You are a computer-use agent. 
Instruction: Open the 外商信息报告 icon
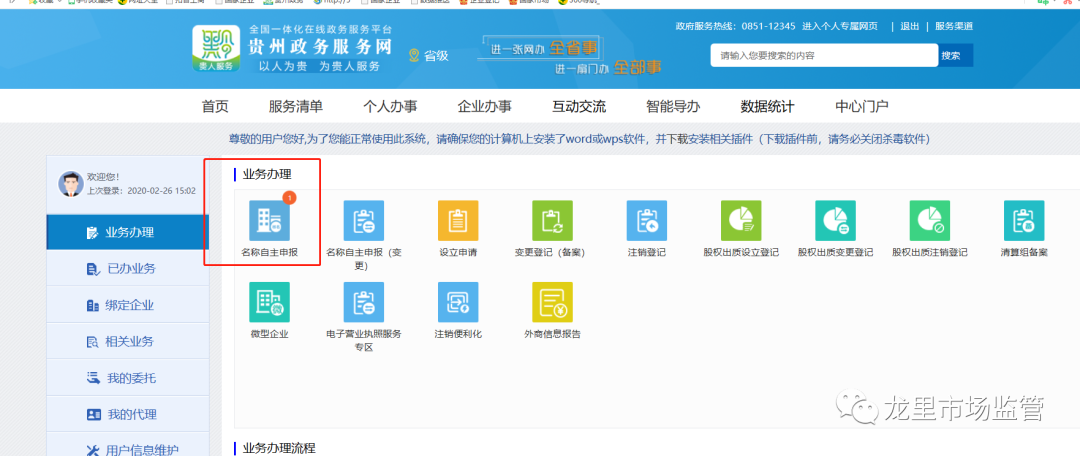[x=552, y=302]
